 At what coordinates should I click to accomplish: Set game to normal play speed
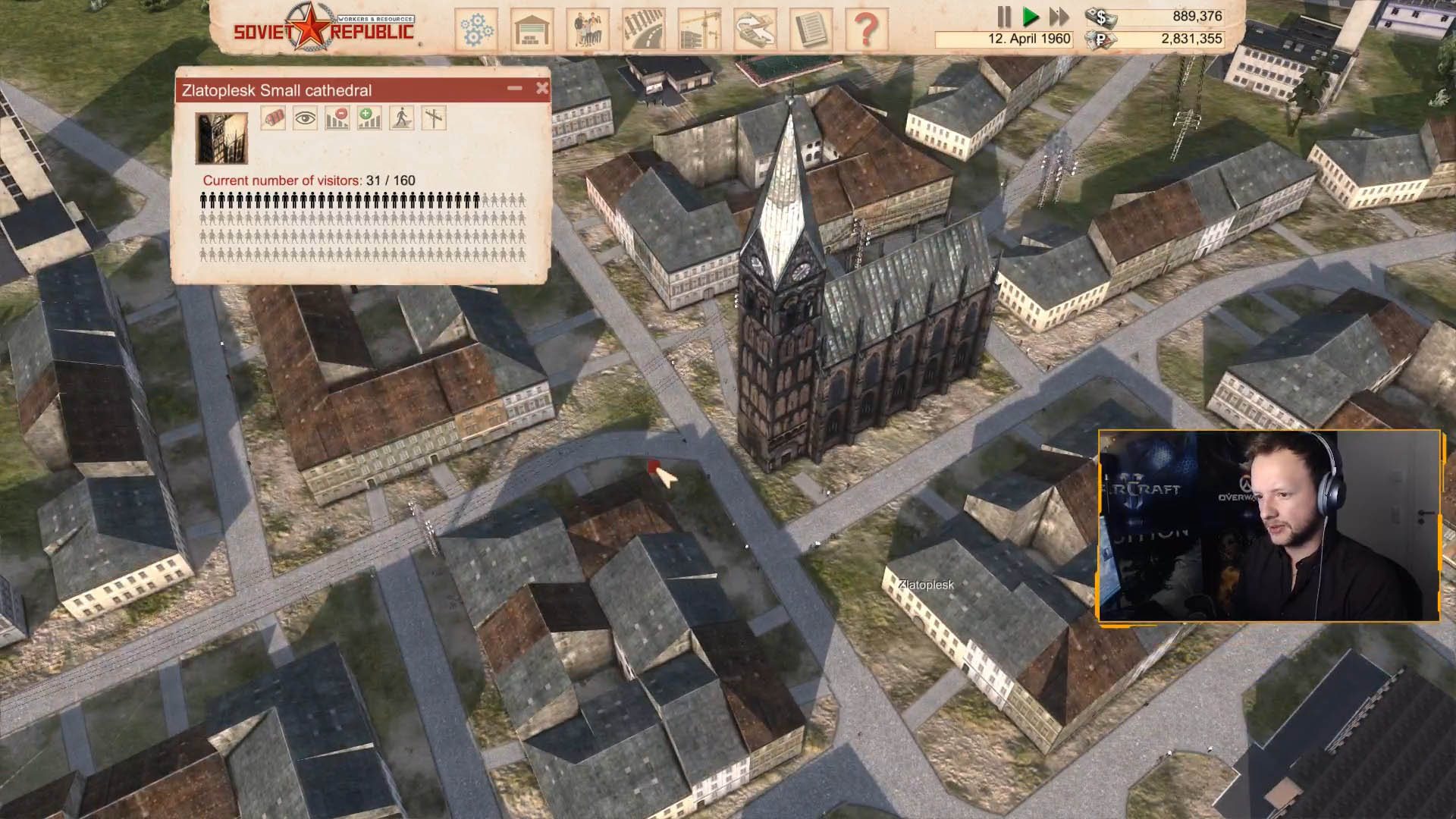pos(1030,16)
